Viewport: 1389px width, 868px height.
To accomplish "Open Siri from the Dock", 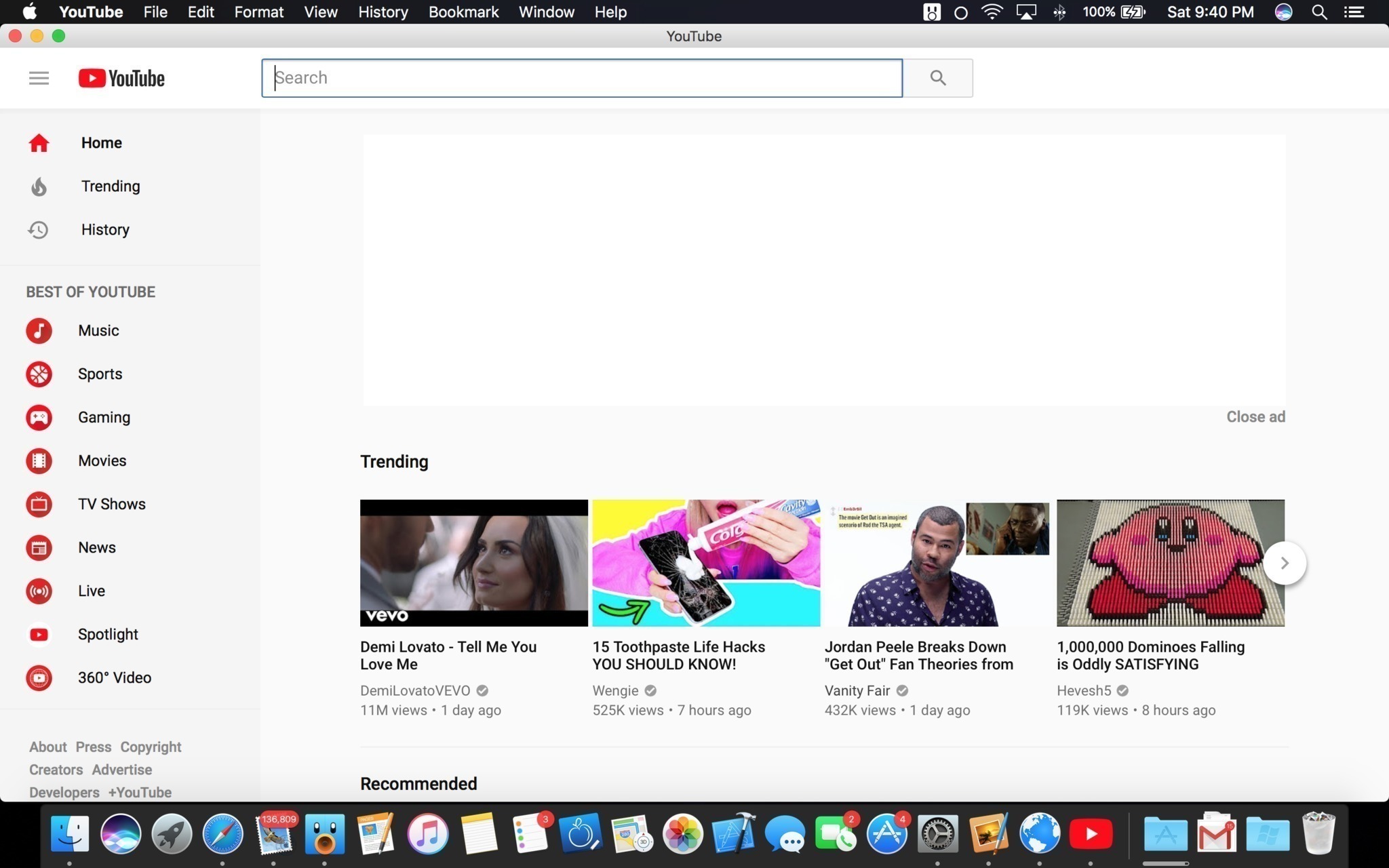I will [121, 833].
